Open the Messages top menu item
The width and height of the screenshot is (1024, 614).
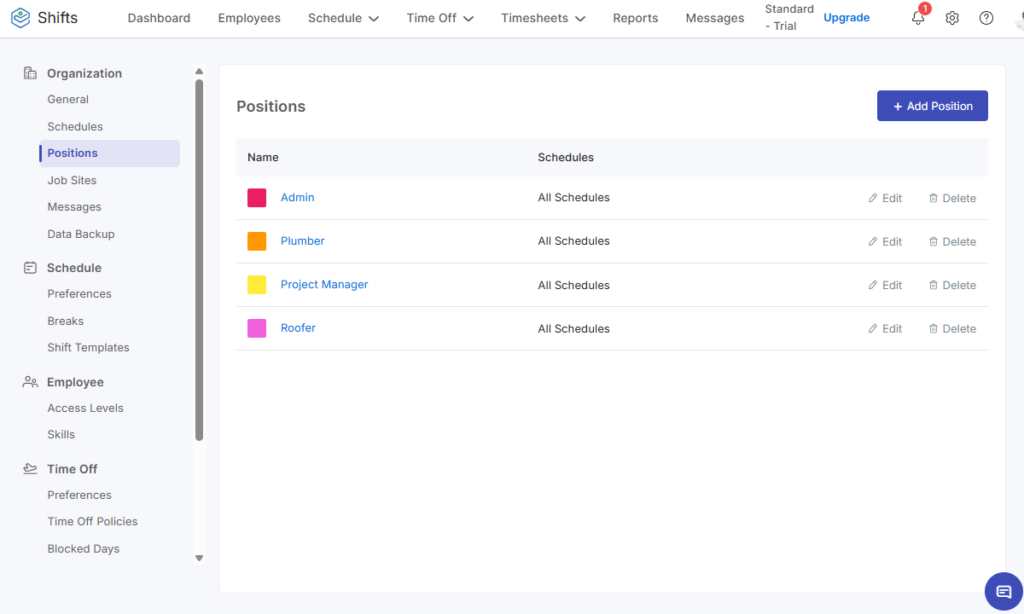point(714,18)
